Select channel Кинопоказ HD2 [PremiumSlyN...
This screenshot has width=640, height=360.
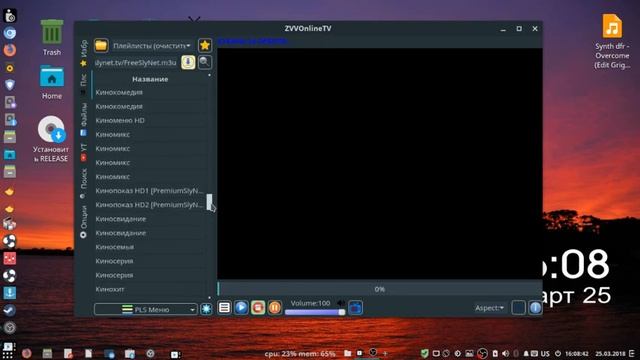pos(150,204)
